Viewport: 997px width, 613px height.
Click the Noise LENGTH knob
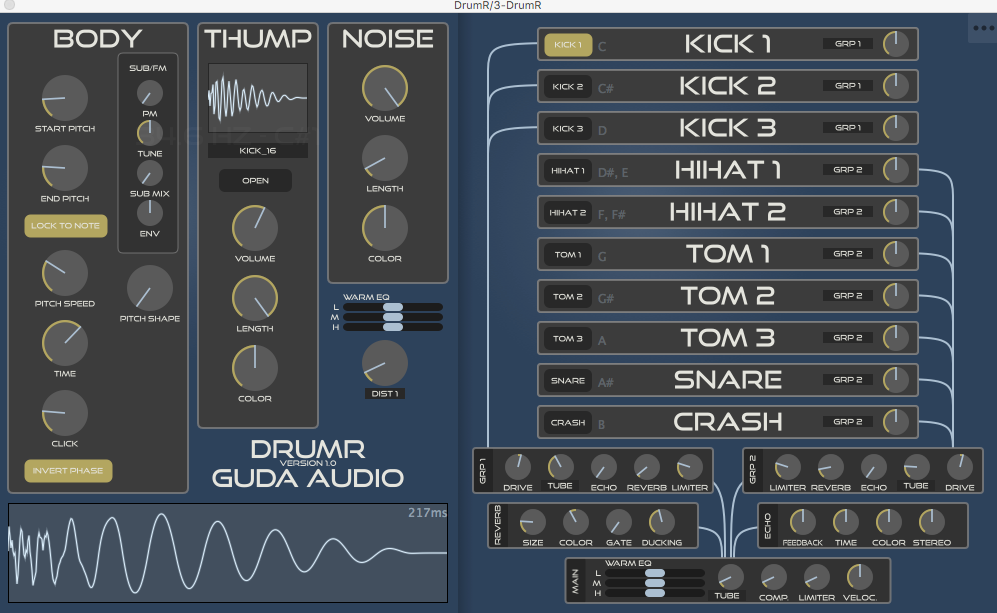click(x=385, y=158)
